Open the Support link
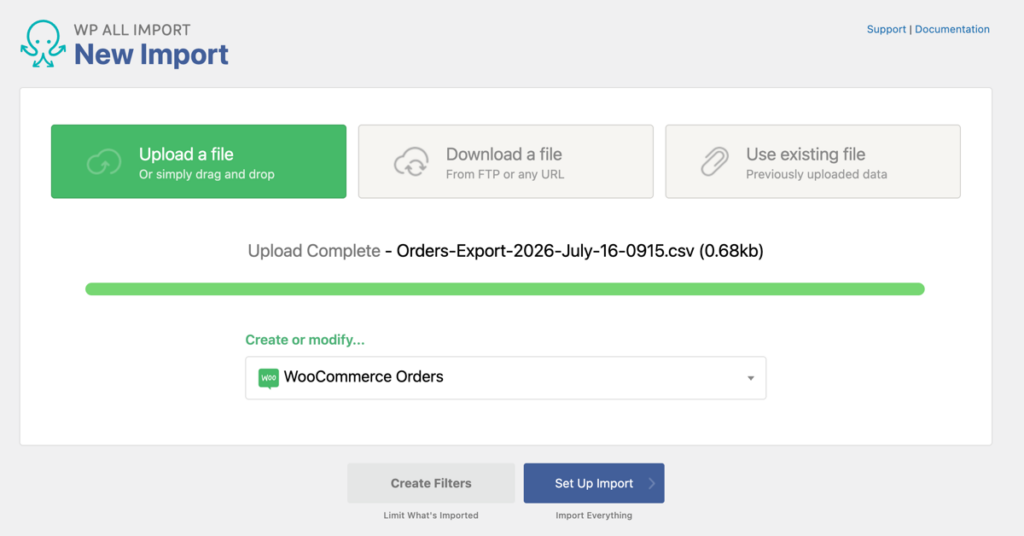Viewport: 1024px width, 536px height. pyautogui.click(x=886, y=29)
